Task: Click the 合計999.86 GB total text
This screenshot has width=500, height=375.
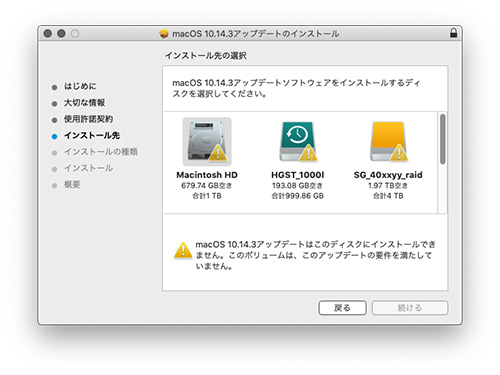Action: (x=297, y=196)
